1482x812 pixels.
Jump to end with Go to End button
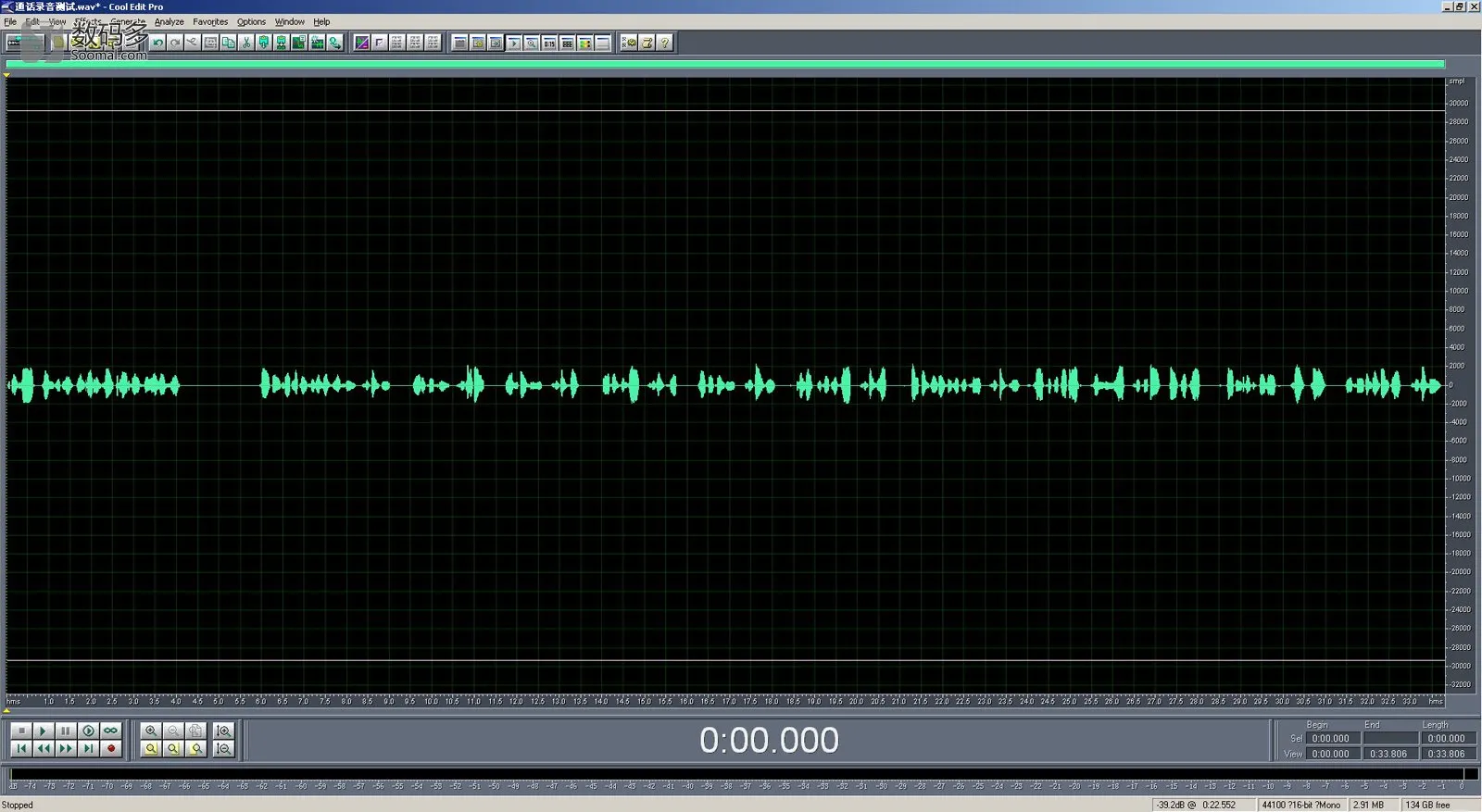(x=88, y=748)
